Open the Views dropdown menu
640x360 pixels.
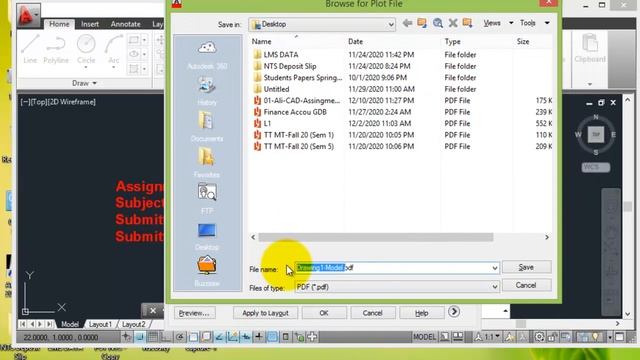pos(498,23)
